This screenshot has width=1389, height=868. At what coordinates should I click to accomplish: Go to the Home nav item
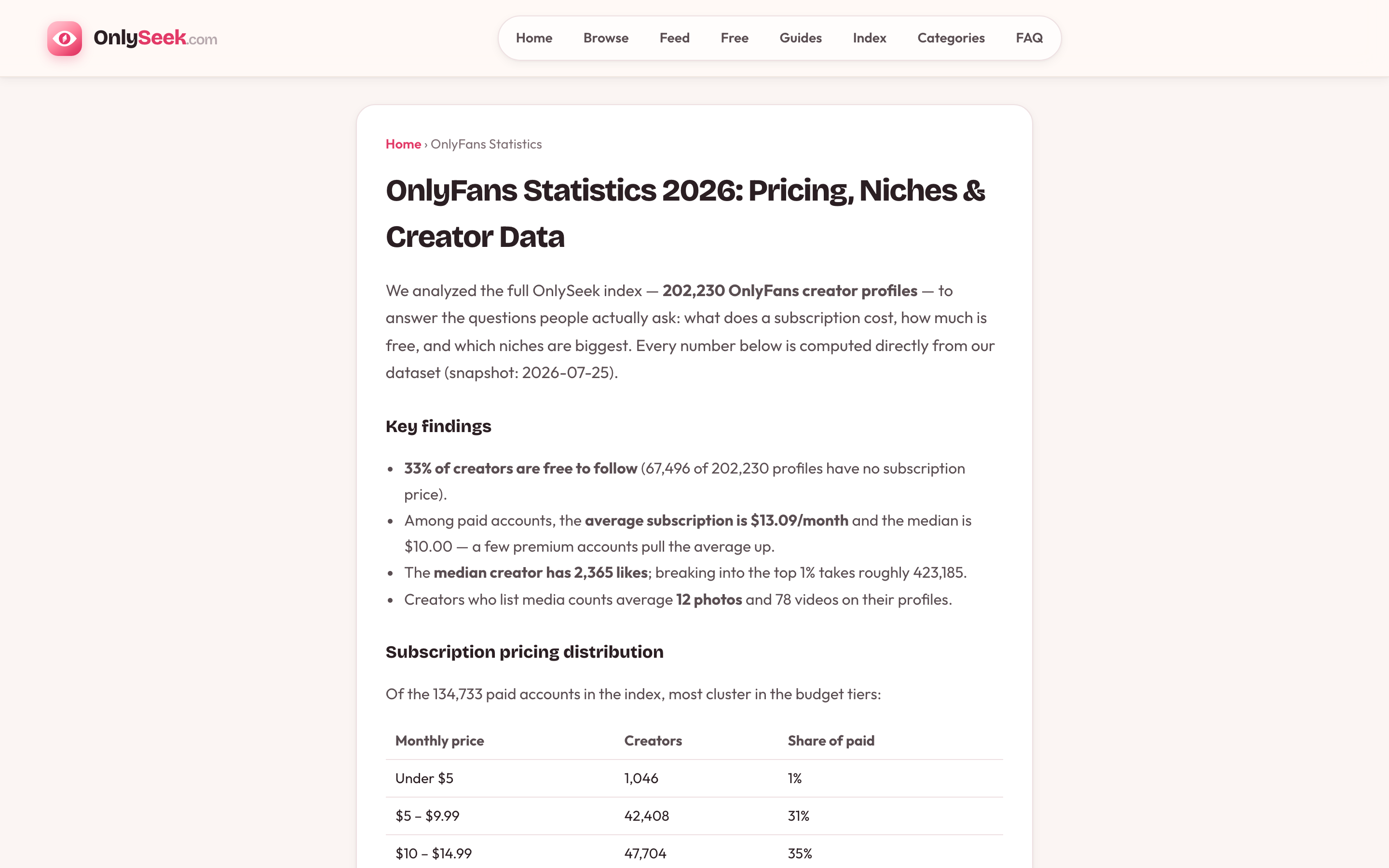pyautogui.click(x=534, y=38)
